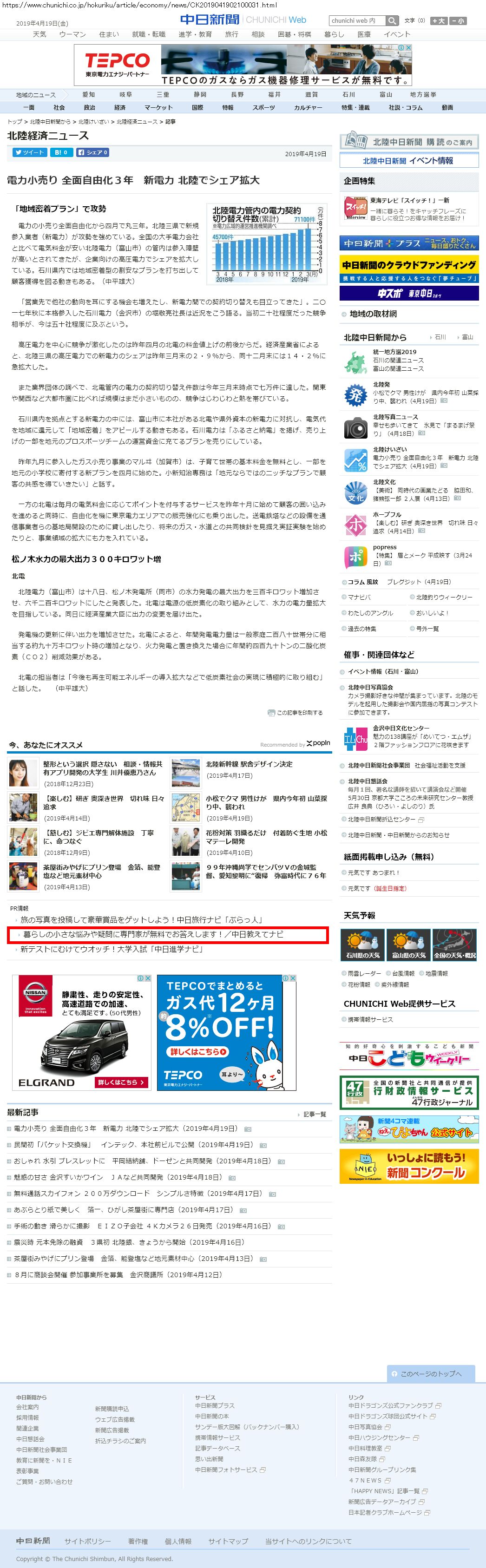486x1568 pixels.
Task: Open the 就職・転職 top menu item
Action: tap(149, 34)
